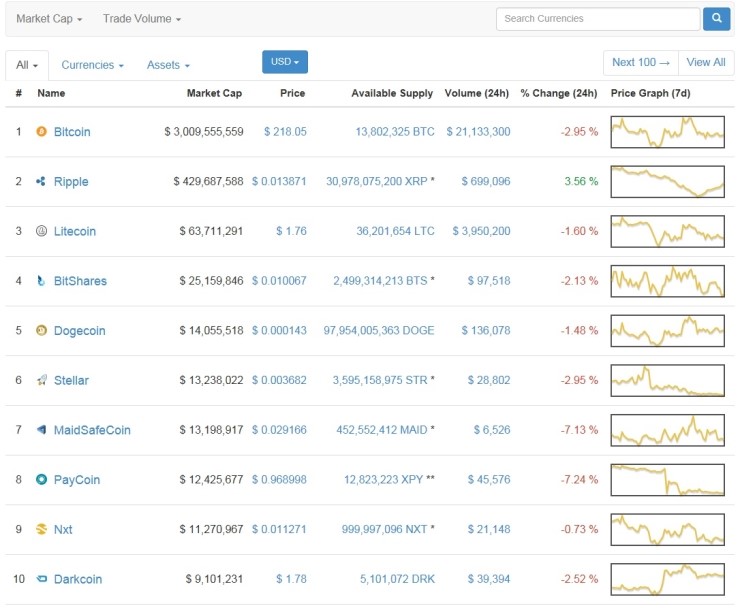
Task: Click the Stellar rocket icon
Action: (42, 380)
